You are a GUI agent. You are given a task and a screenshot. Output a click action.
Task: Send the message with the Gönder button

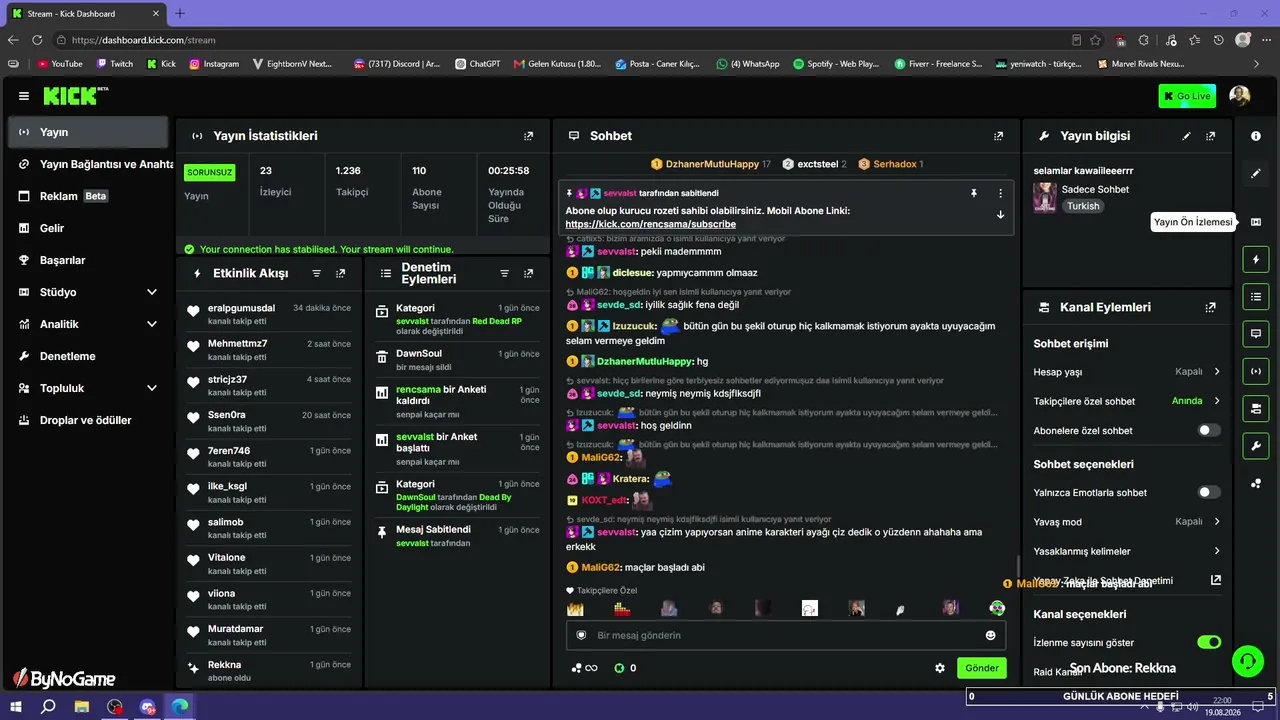[982, 668]
